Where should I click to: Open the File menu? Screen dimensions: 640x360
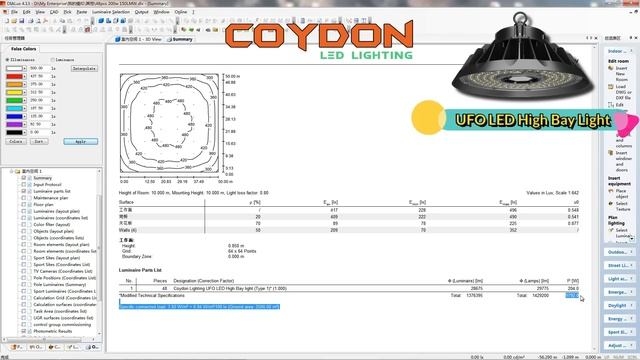(14, 12)
